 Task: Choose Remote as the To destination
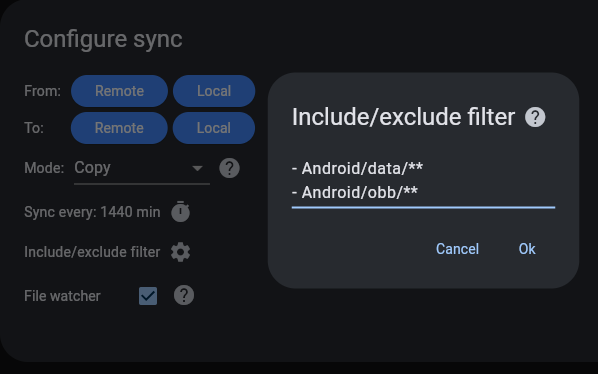click(x=119, y=128)
